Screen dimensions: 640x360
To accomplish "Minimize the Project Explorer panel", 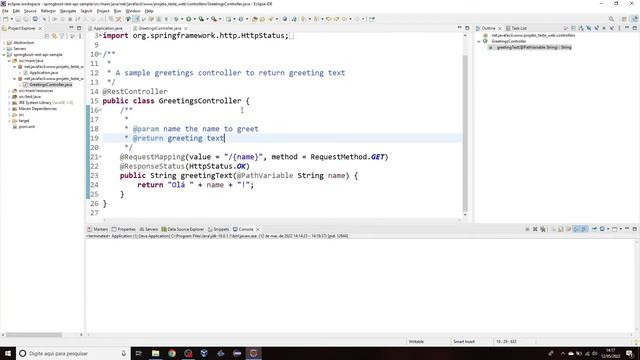I will (71, 28).
